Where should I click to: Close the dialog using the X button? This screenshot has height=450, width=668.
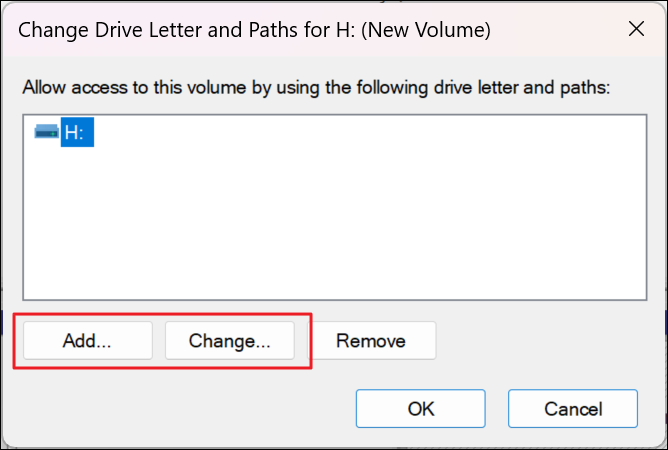636,30
